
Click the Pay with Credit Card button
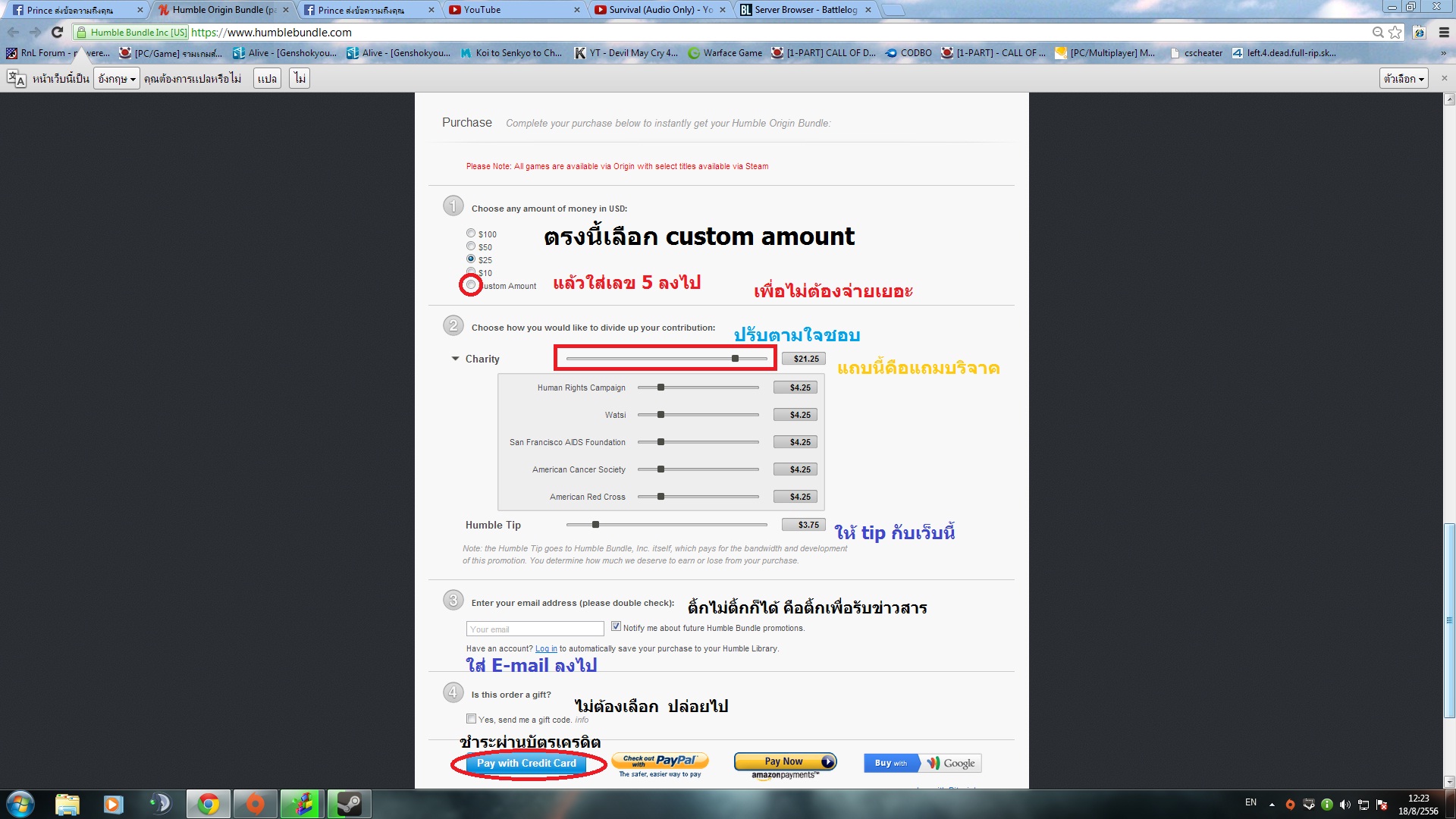526,763
